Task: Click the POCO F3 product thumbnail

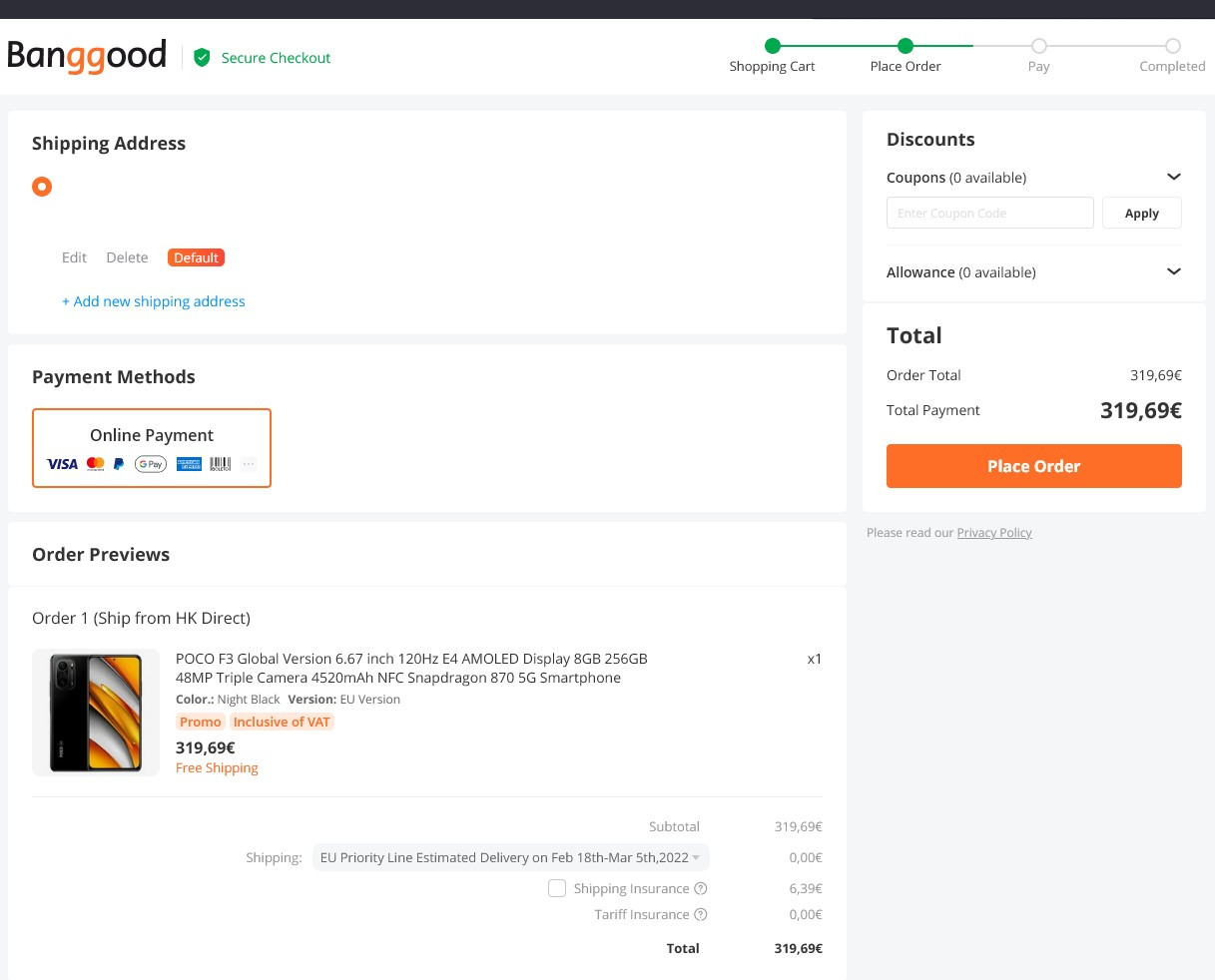Action: [x=96, y=713]
